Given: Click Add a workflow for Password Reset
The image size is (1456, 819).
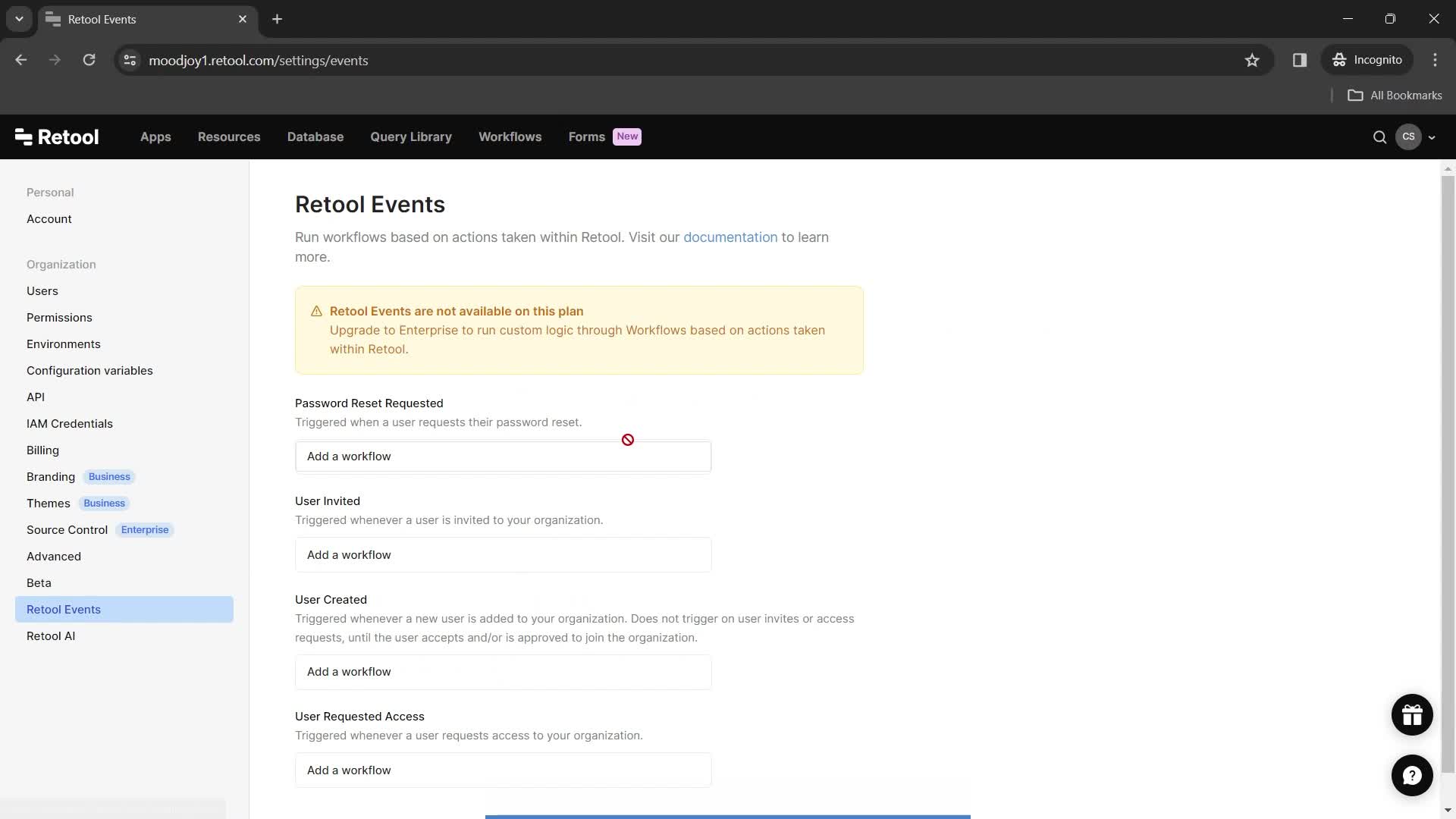Looking at the screenshot, I should [x=503, y=456].
